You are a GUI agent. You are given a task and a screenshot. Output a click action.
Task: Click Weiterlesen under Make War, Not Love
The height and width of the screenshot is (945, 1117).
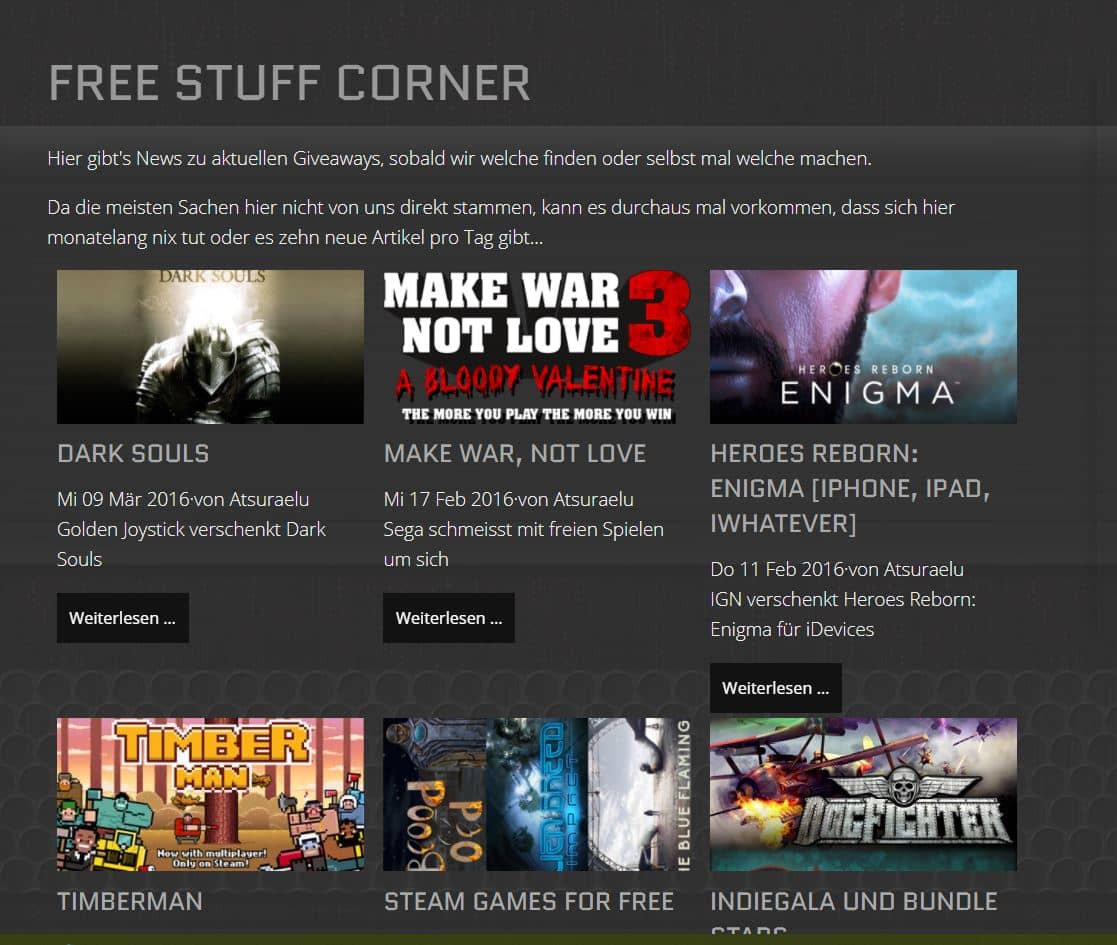pyautogui.click(x=449, y=618)
